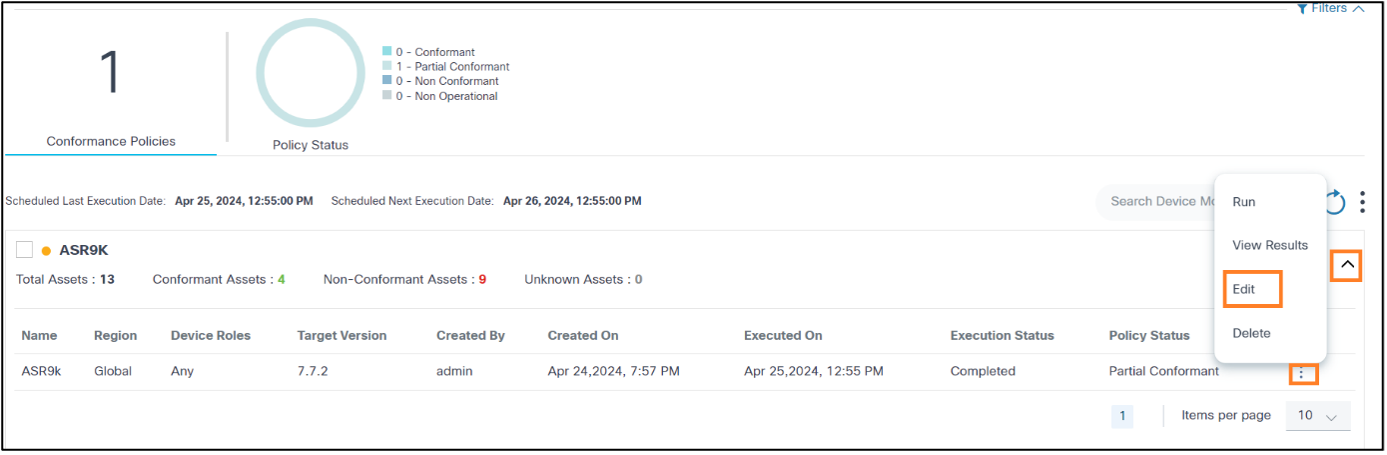Choose Delete from the context menu
The width and height of the screenshot is (1387, 455).
[1251, 333]
